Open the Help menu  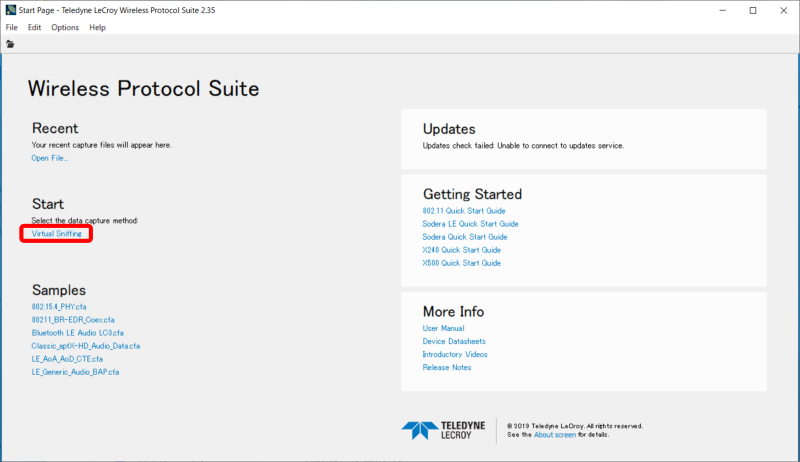pos(97,27)
